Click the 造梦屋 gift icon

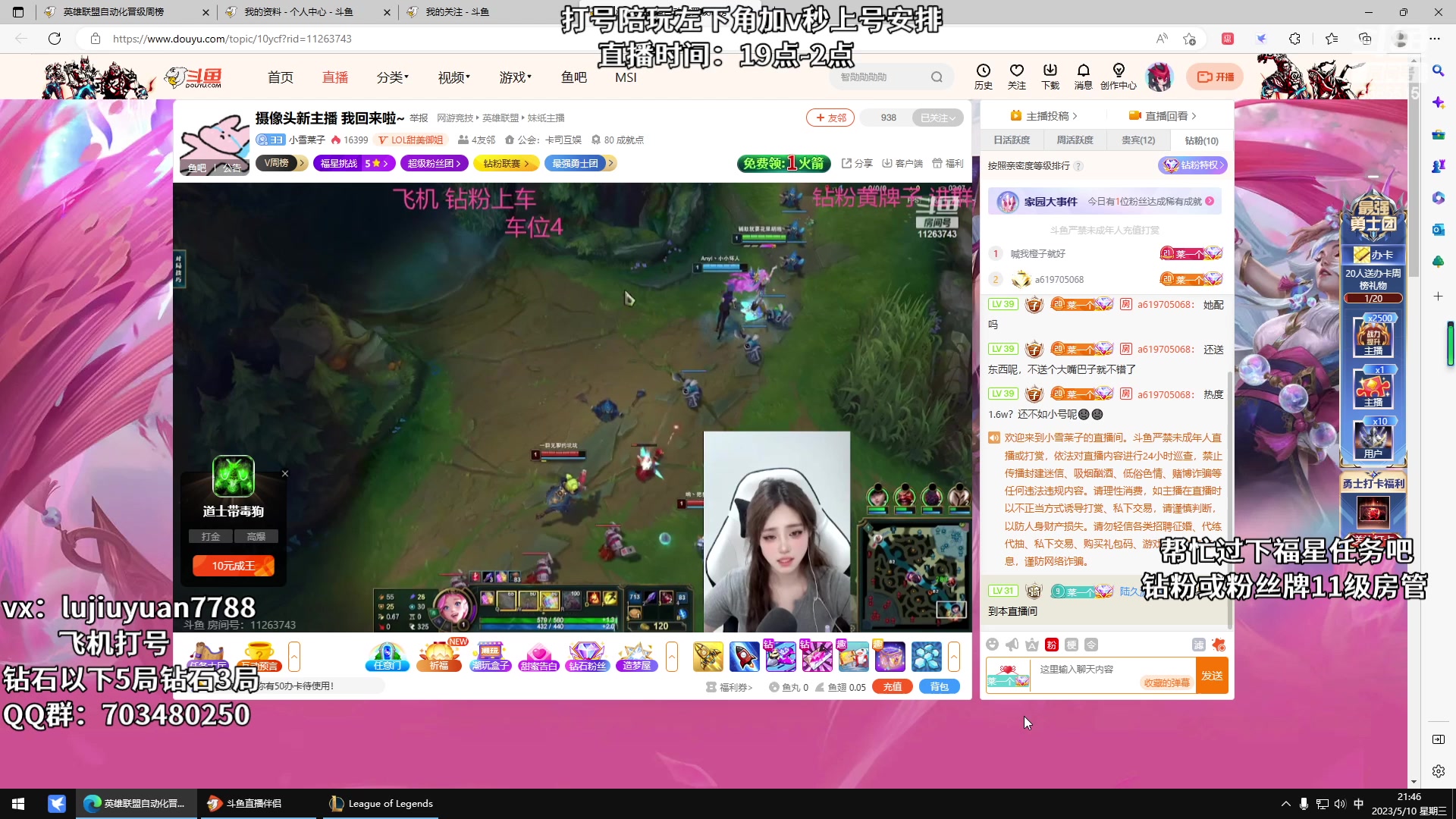click(637, 657)
